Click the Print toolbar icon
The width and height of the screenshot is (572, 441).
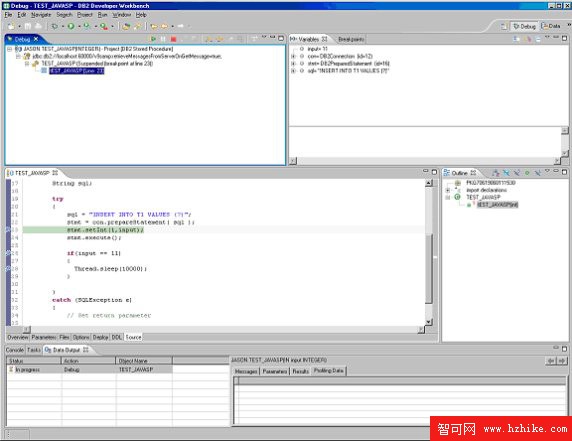38,26
